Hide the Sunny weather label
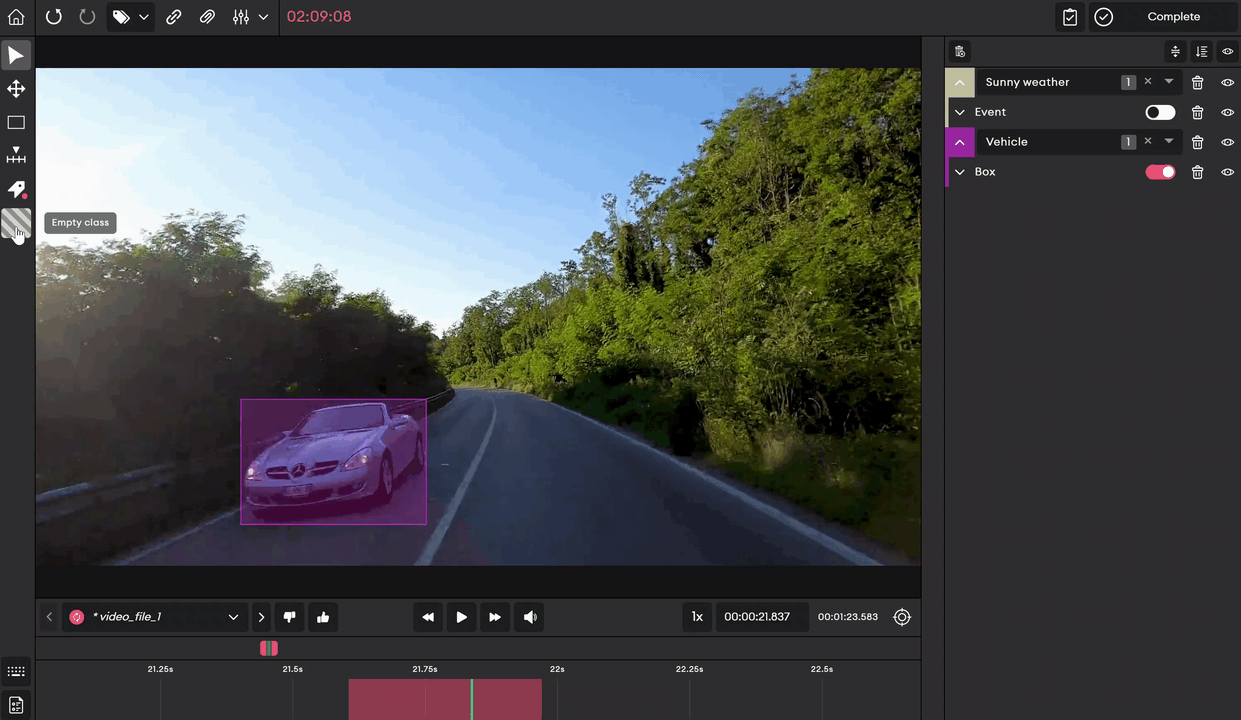 (x=1228, y=83)
